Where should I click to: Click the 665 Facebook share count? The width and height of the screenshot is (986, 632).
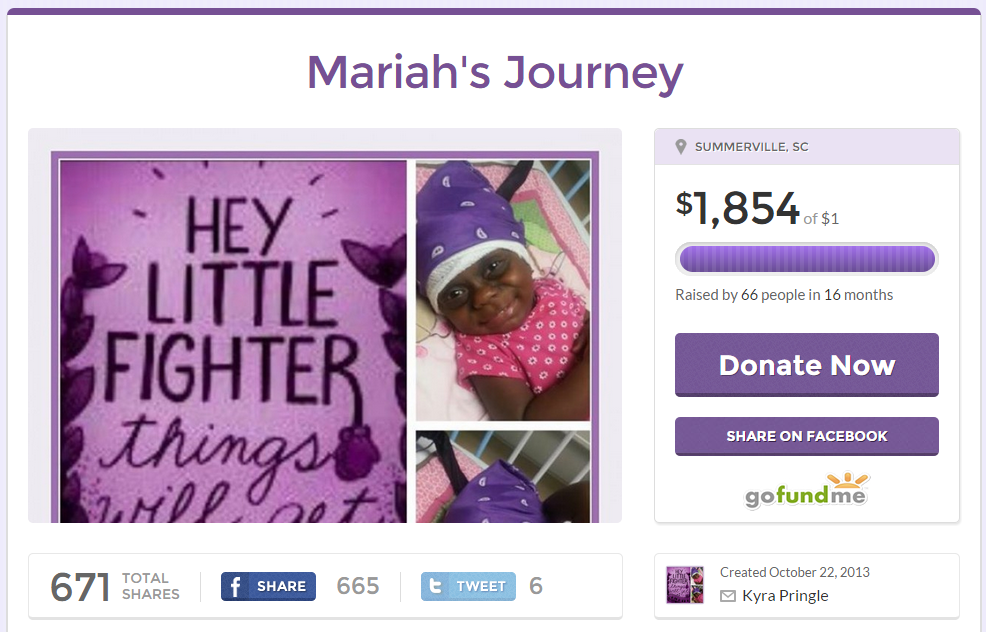point(358,586)
